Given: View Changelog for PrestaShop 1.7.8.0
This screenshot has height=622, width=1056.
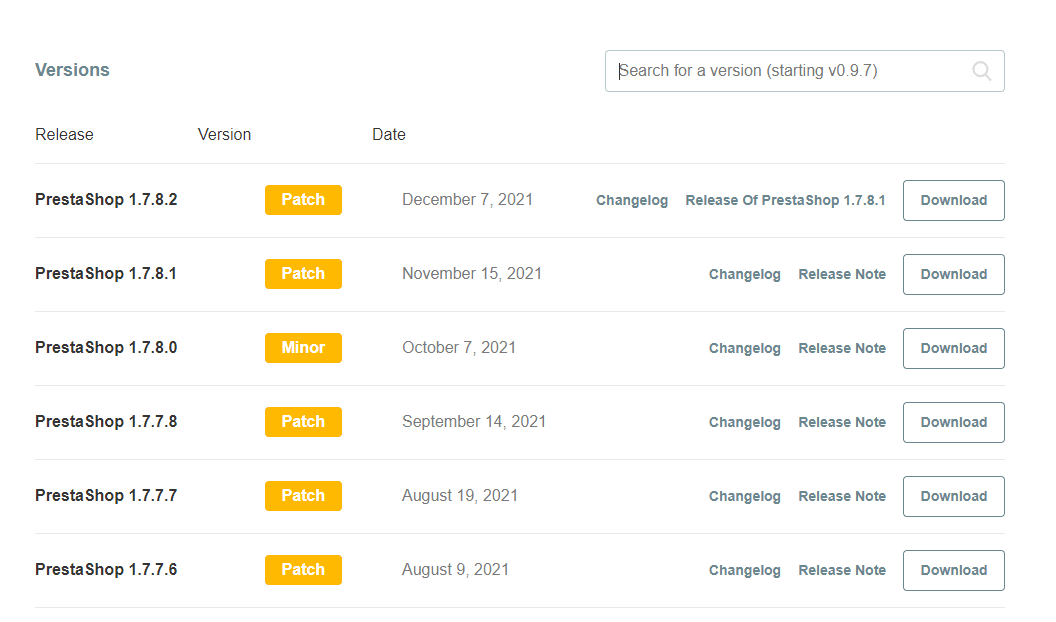Looking at the screenshot, I should coord(745,348).
